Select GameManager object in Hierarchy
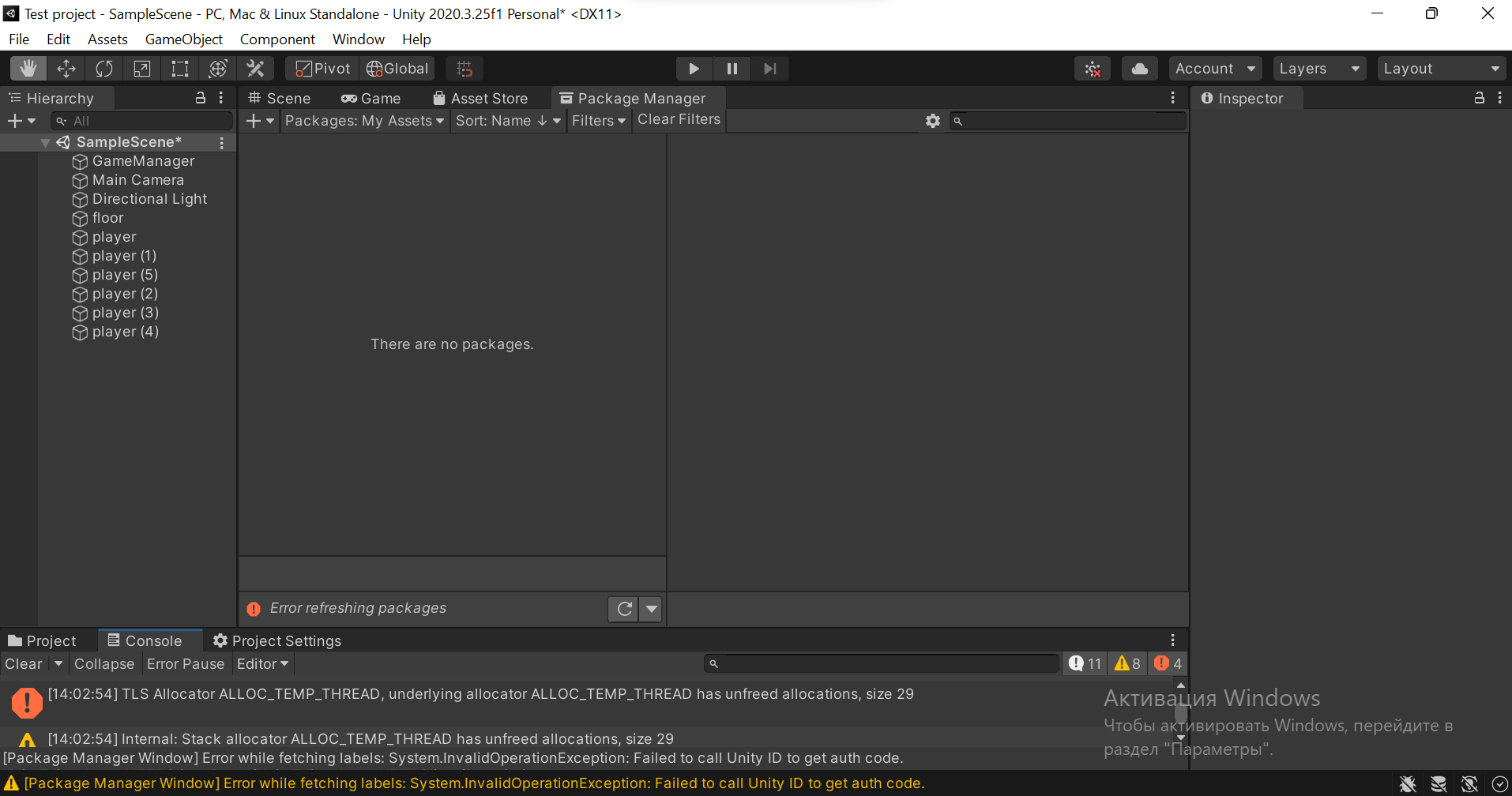 134,161
